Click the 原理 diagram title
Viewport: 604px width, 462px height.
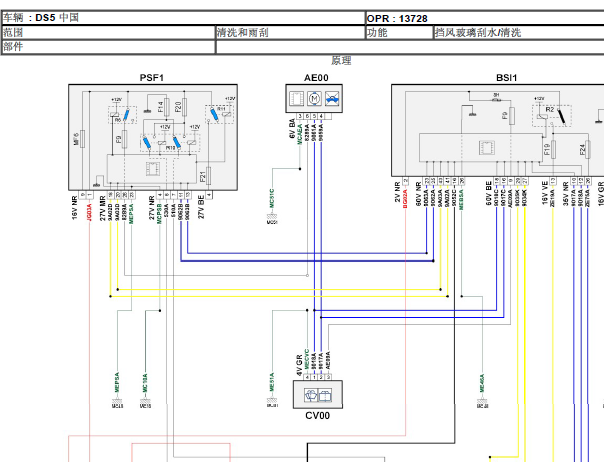341,60
